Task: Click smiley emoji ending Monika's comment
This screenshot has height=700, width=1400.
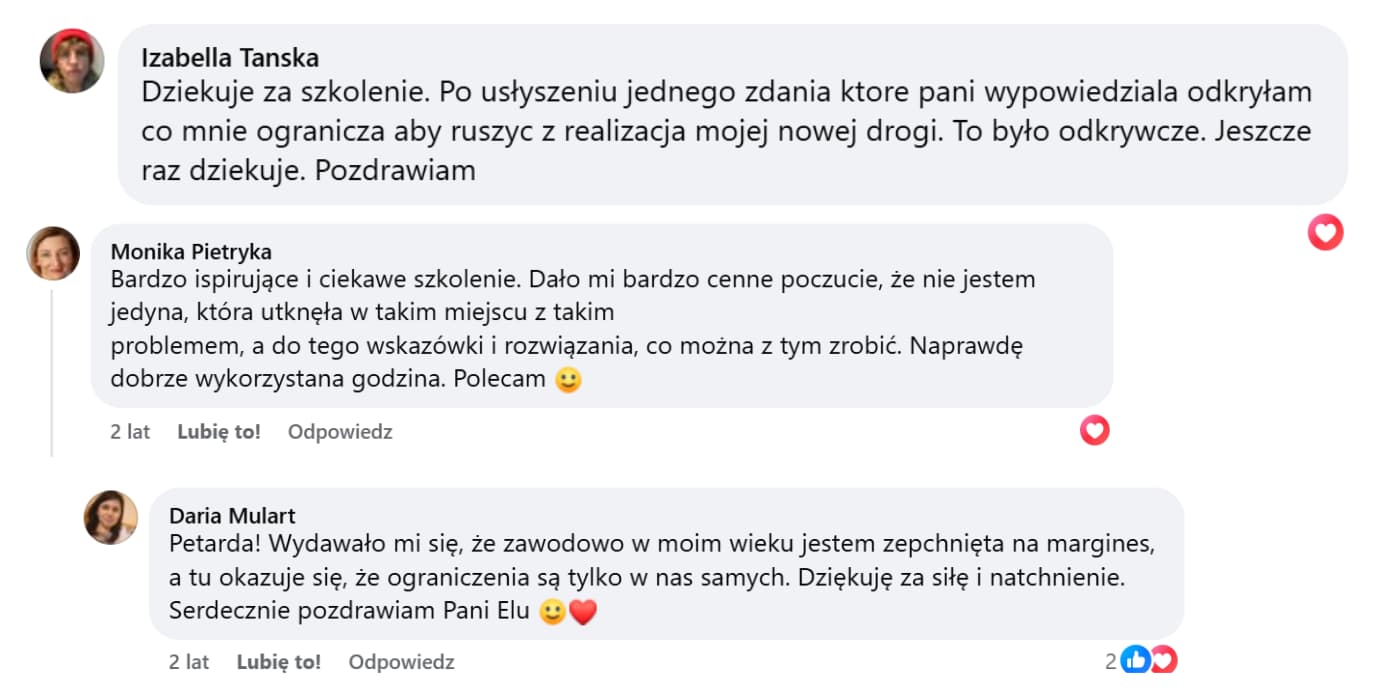Action: click(568, 381)
